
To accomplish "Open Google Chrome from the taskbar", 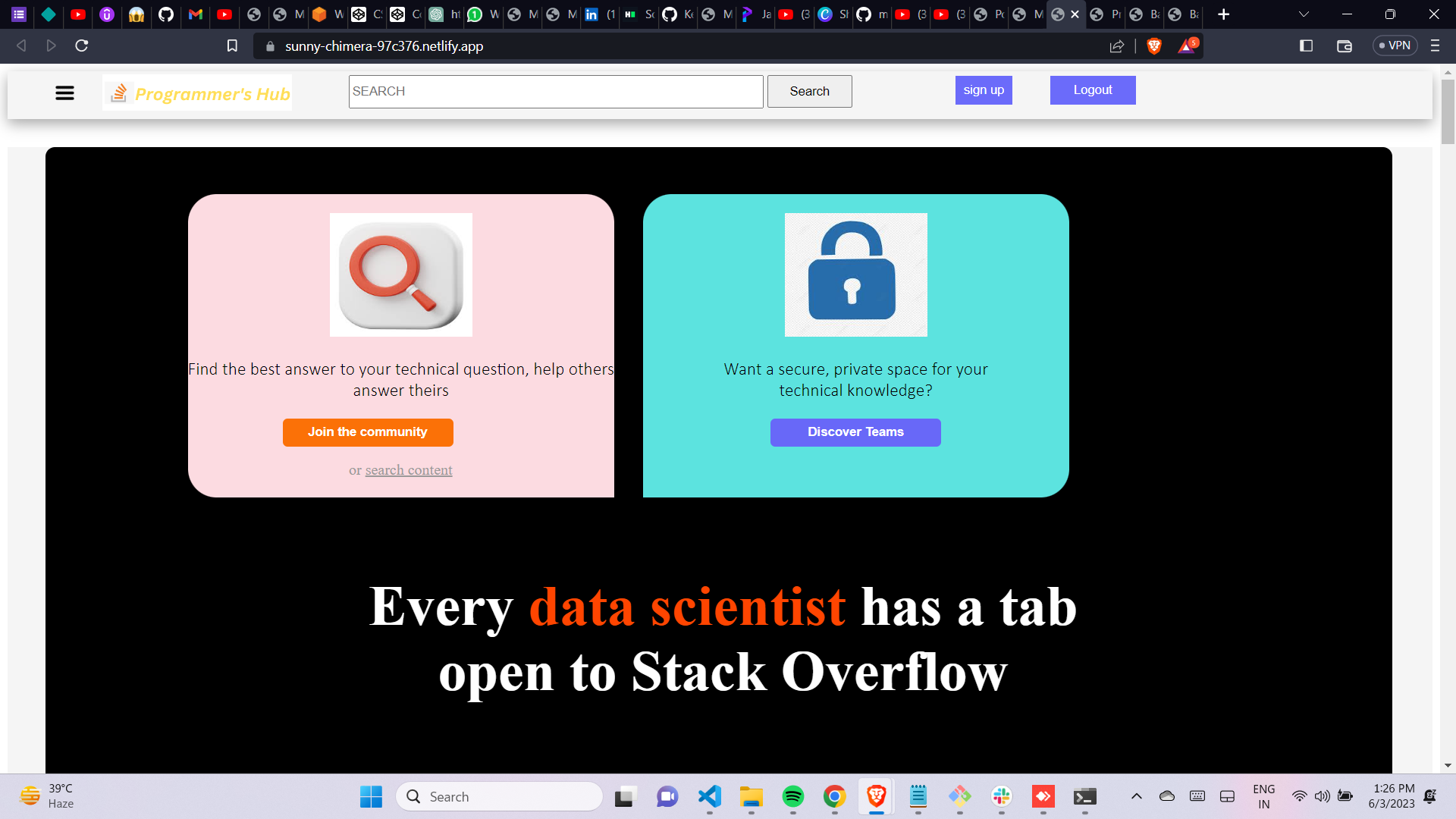I will coord(834,796).
